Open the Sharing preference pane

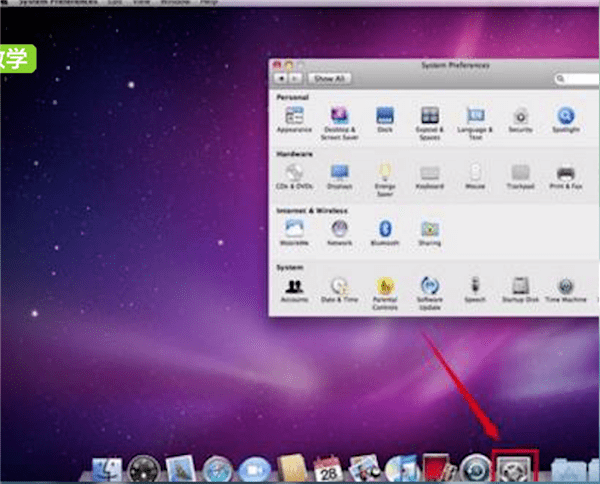point(429,233)
